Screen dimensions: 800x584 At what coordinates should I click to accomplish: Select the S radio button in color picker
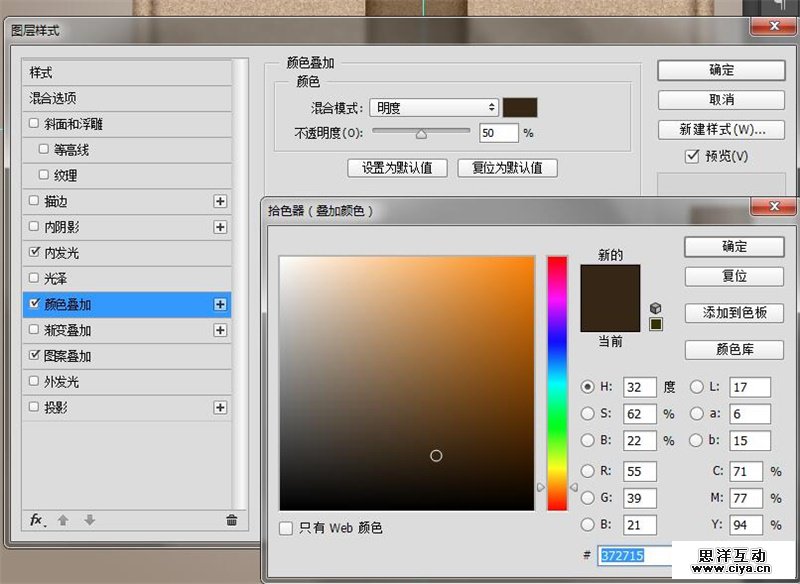click(x=590, y=414)
